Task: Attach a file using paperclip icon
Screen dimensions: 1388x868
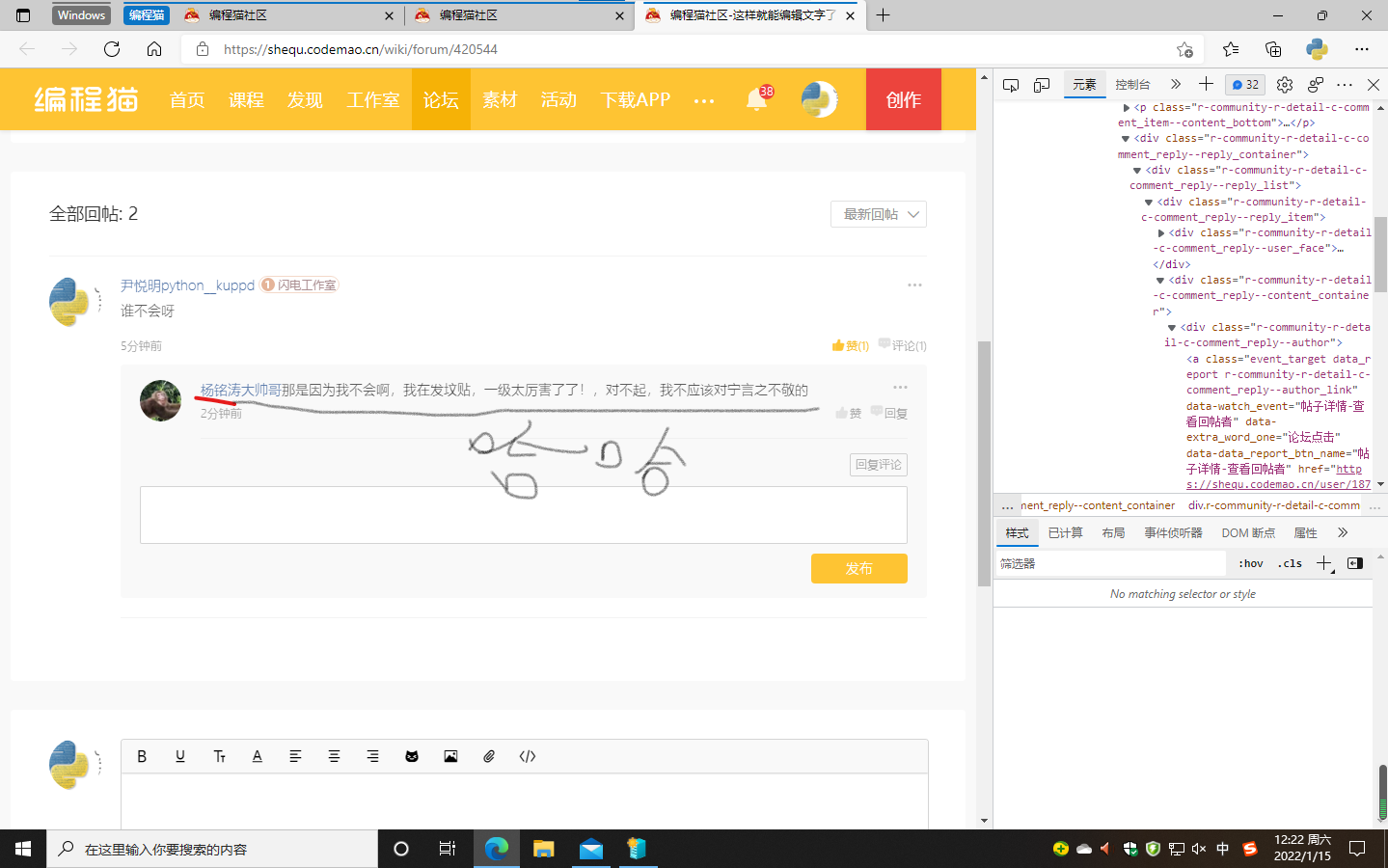Action: [x=489, y=756]
